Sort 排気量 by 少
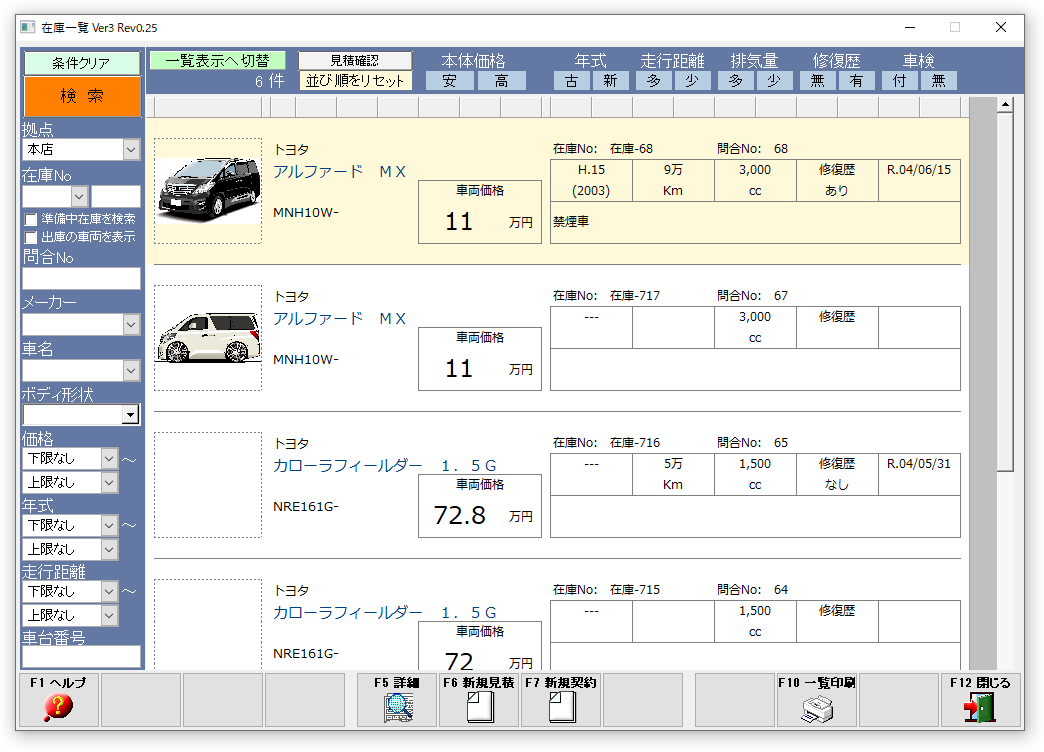The width and height of the screenshot is (1044, 752). tap(774, 81)
